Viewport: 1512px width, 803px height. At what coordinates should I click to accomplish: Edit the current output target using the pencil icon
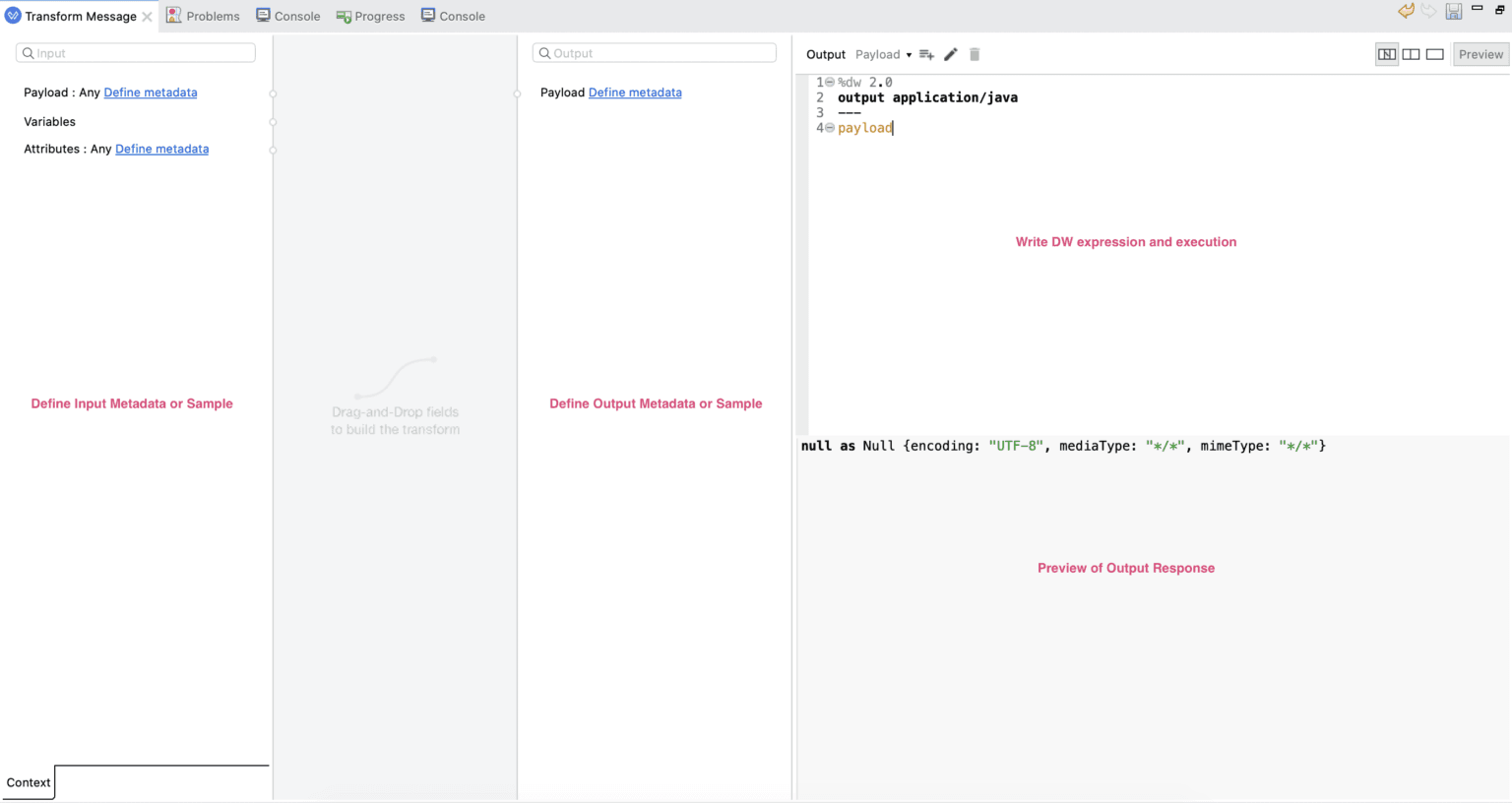(950, 54)
